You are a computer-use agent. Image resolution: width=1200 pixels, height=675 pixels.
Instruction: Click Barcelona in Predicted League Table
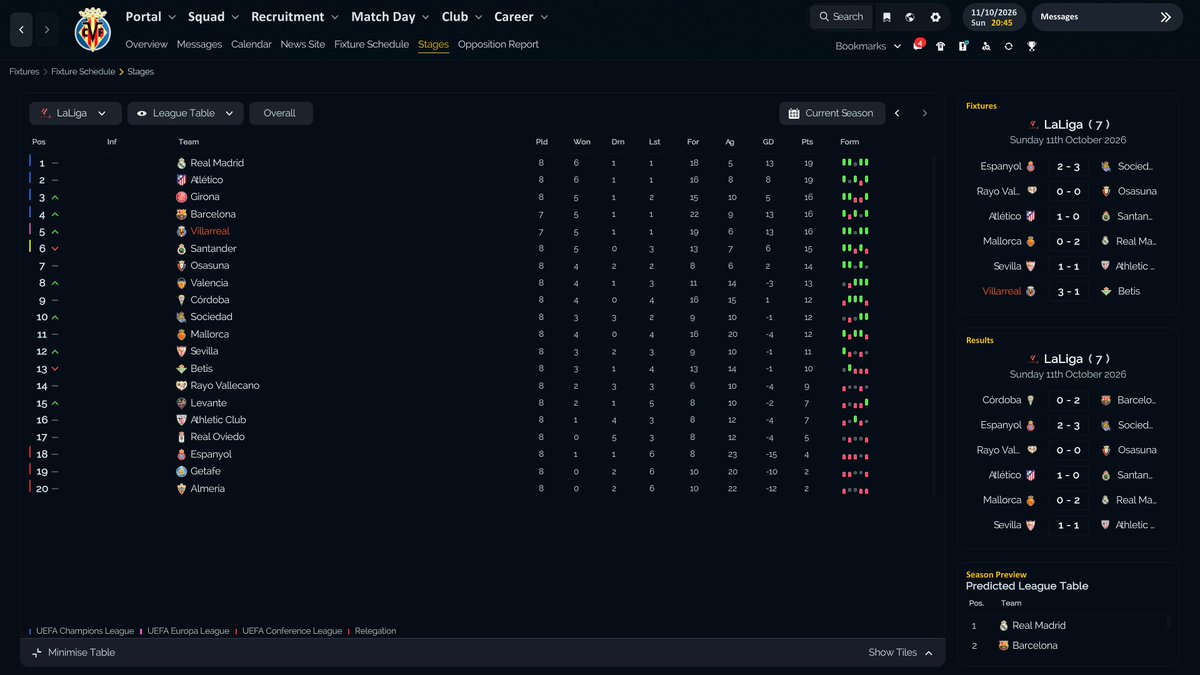point(1034,645)
